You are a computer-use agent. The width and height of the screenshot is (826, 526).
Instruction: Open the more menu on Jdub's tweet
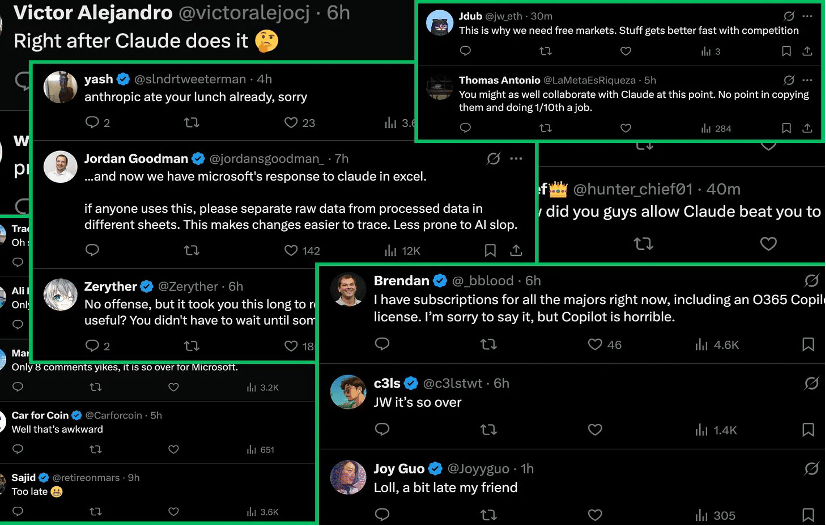tap(807, 16)
